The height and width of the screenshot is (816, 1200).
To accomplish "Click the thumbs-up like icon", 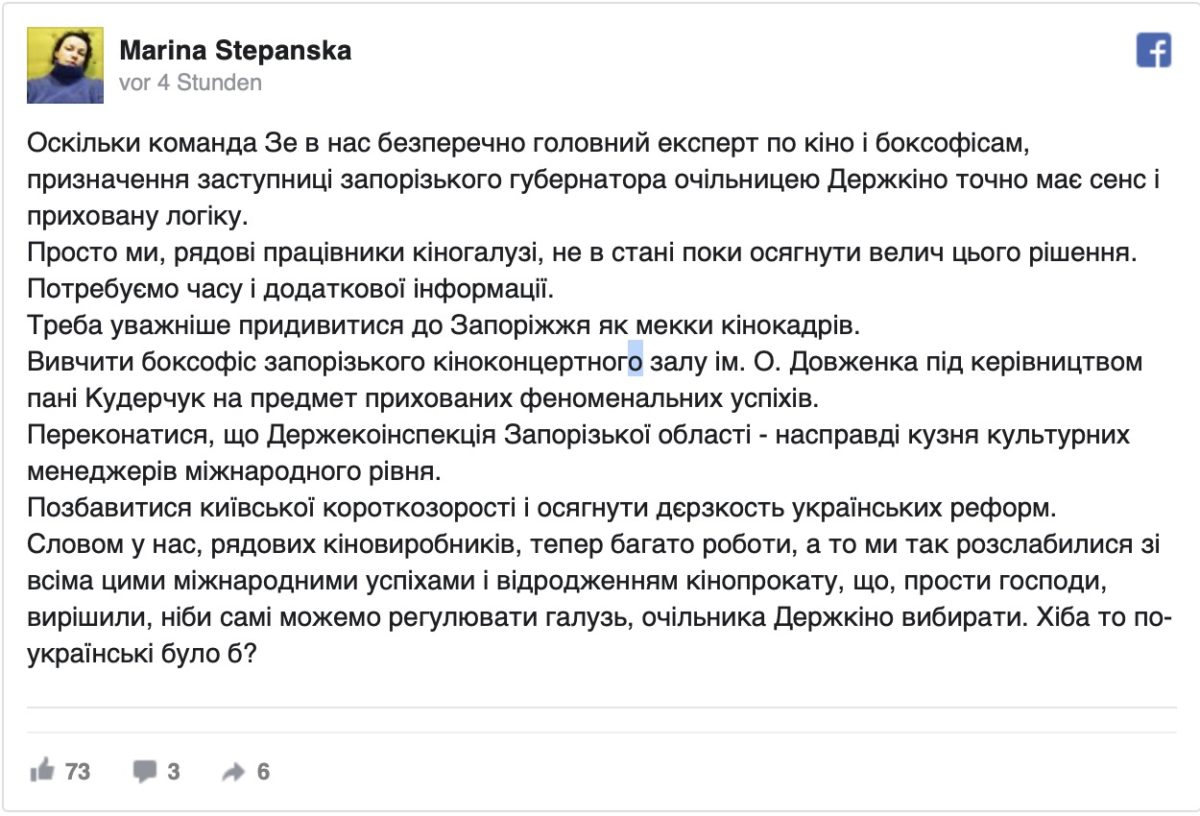I will coord(43,771).
